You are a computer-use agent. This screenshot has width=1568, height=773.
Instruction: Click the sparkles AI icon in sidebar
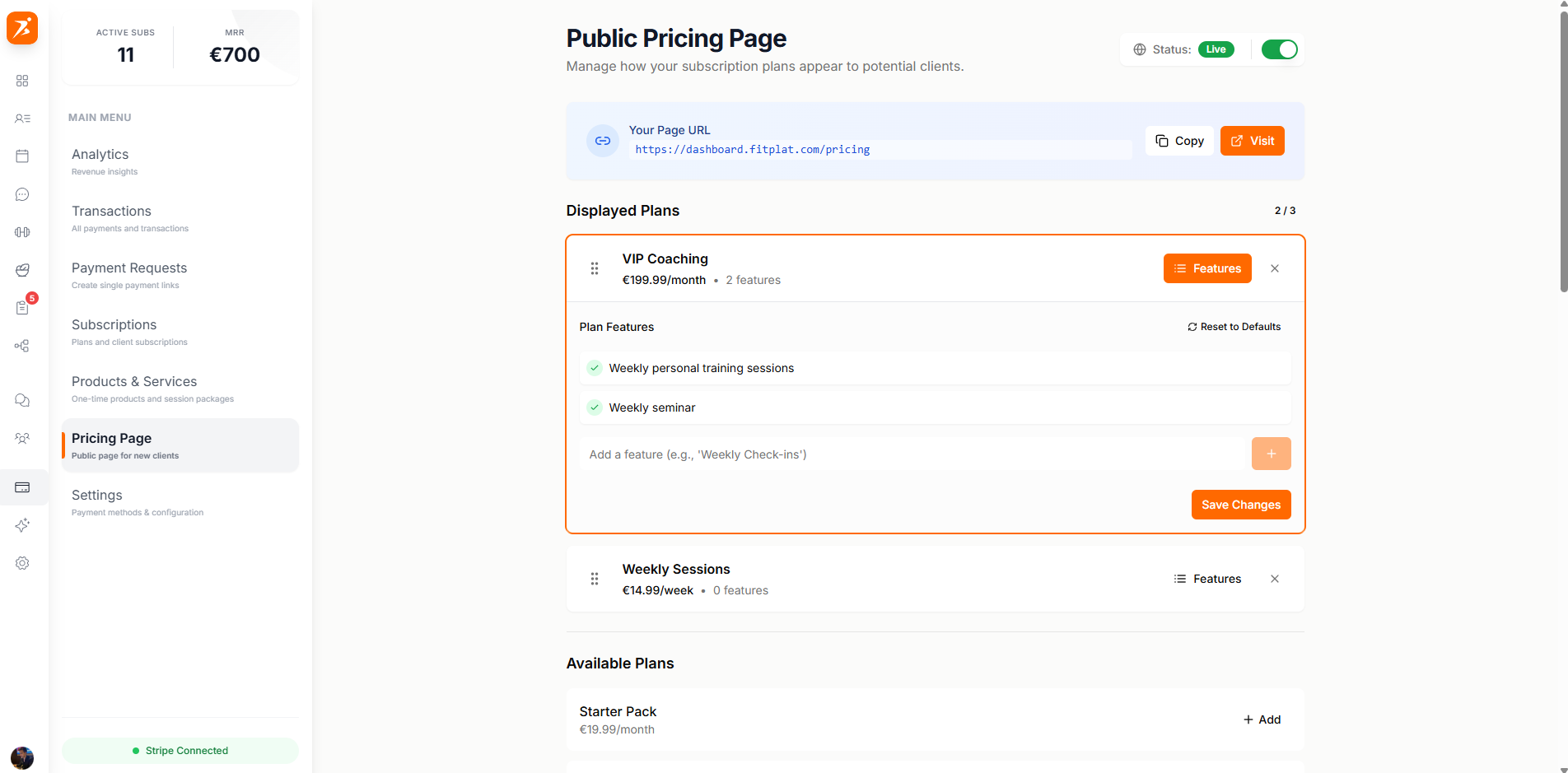(22, 524)
